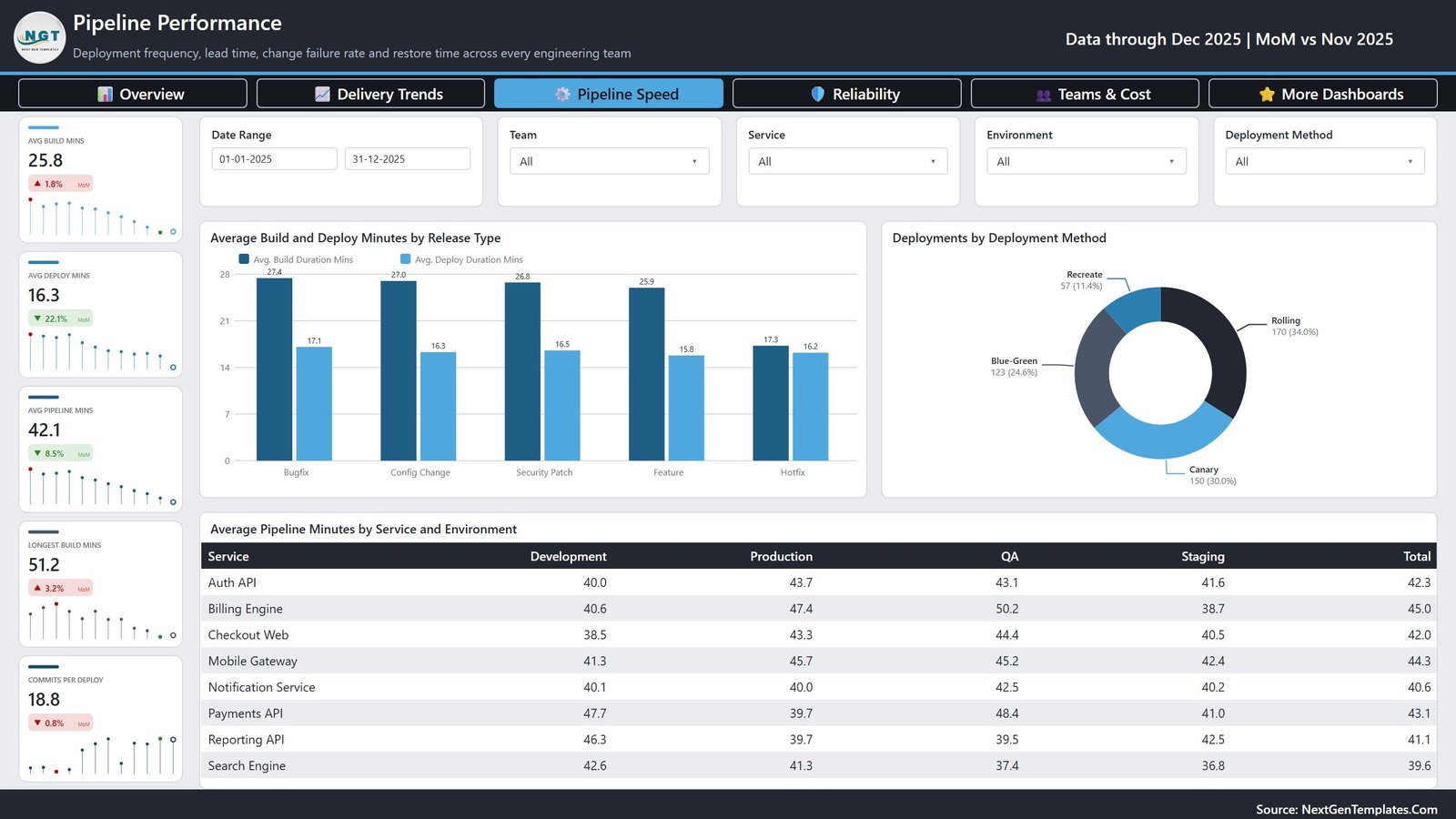Viewport: 1456px width, 819px height.
Task: Click the Search Engine row label
Action: pyautogui.click(x=247, y=766)
